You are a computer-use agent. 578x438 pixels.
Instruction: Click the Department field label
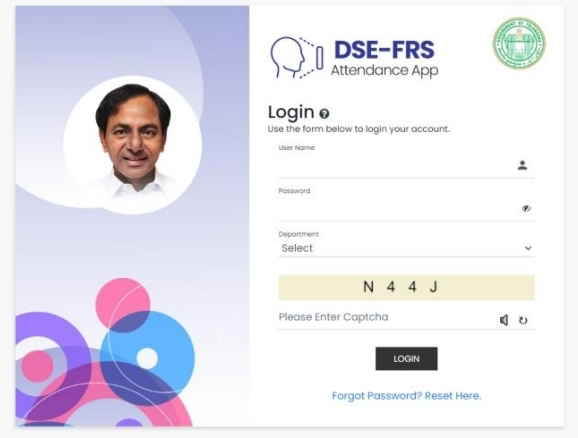coord(298,234)
